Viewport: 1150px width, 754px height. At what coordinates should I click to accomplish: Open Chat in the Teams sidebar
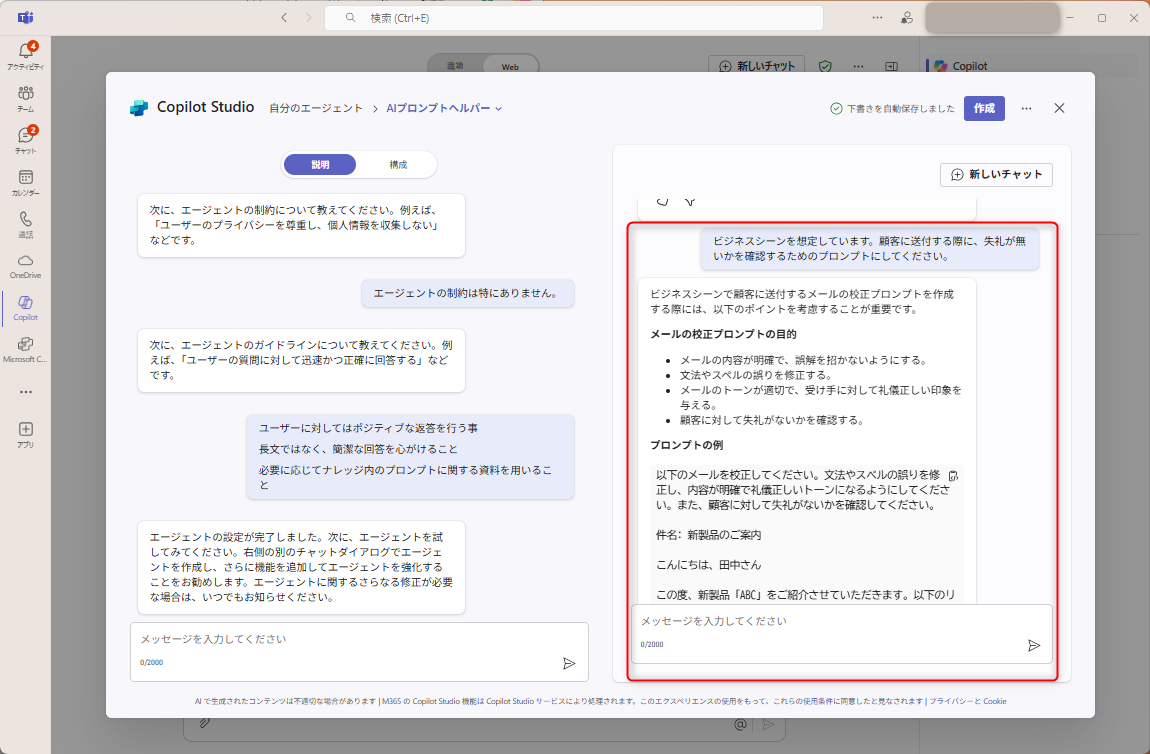26,140
